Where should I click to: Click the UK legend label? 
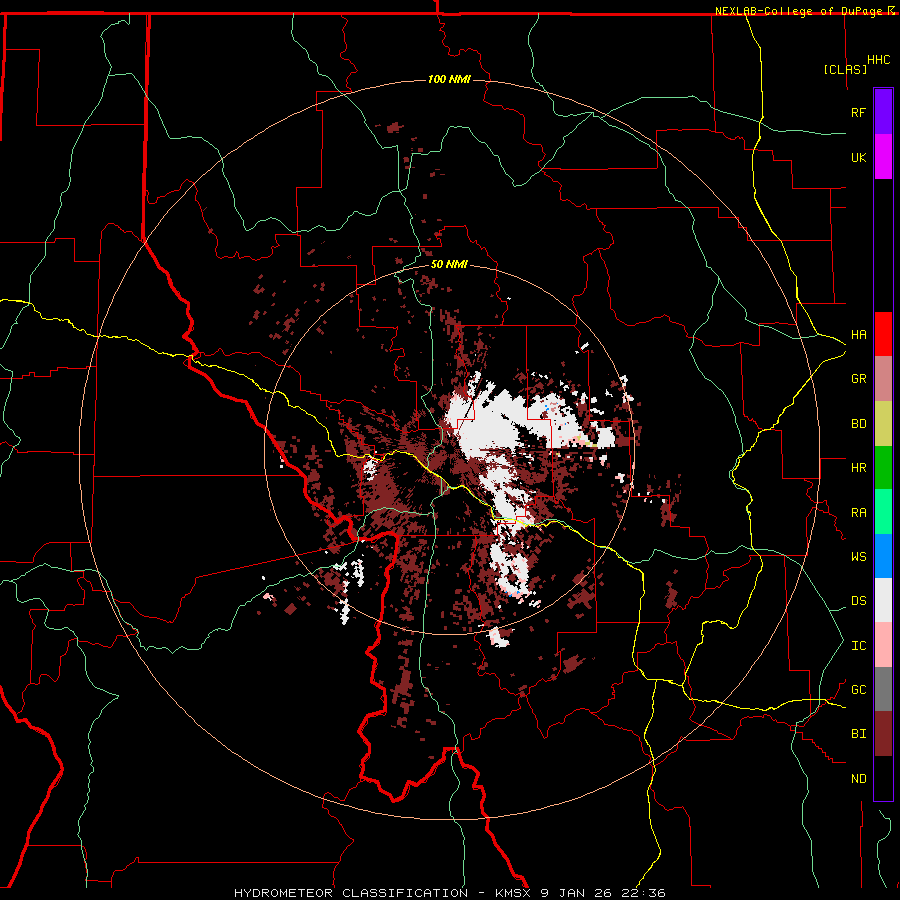pos(858,158)
